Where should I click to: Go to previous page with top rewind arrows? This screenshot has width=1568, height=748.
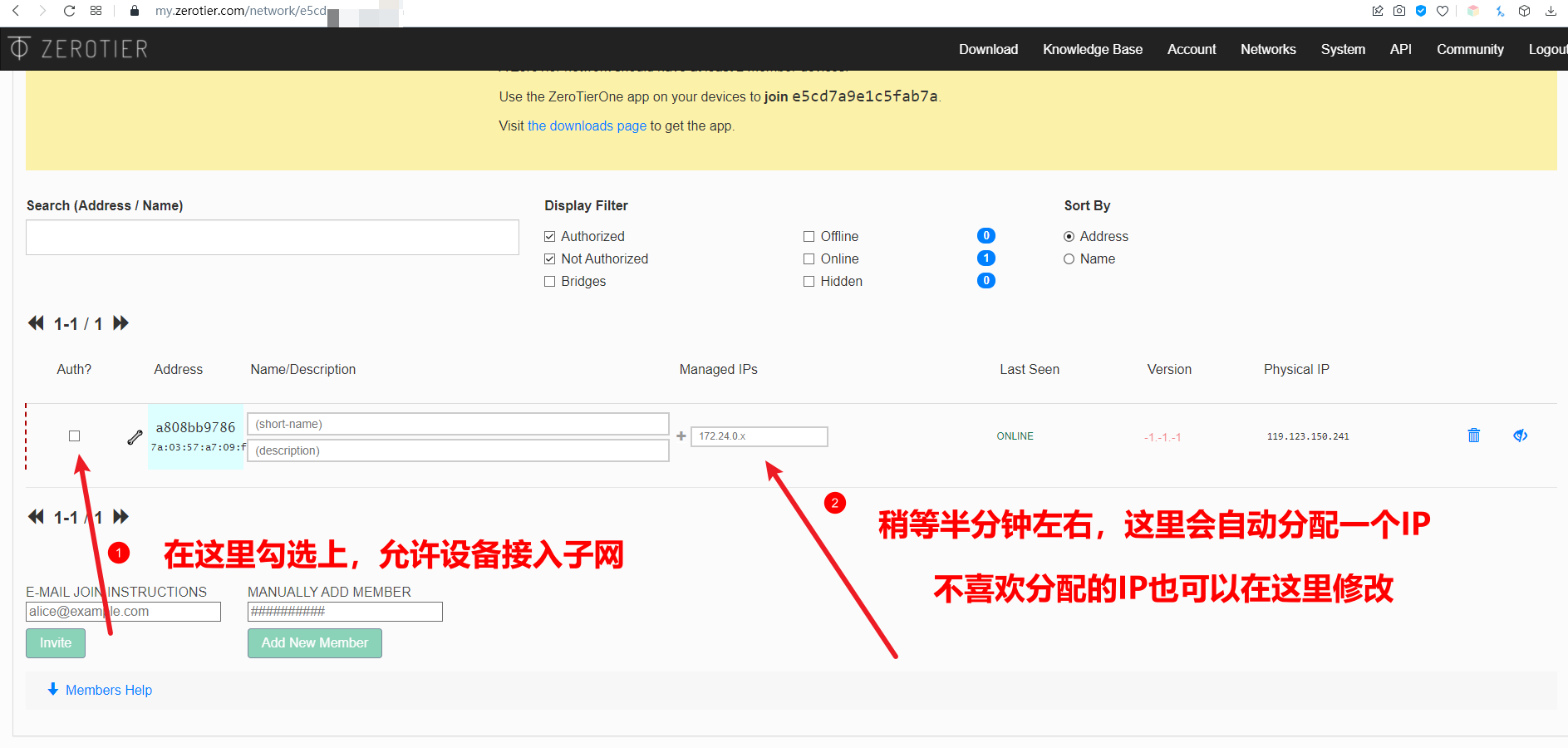pos(36,323)
